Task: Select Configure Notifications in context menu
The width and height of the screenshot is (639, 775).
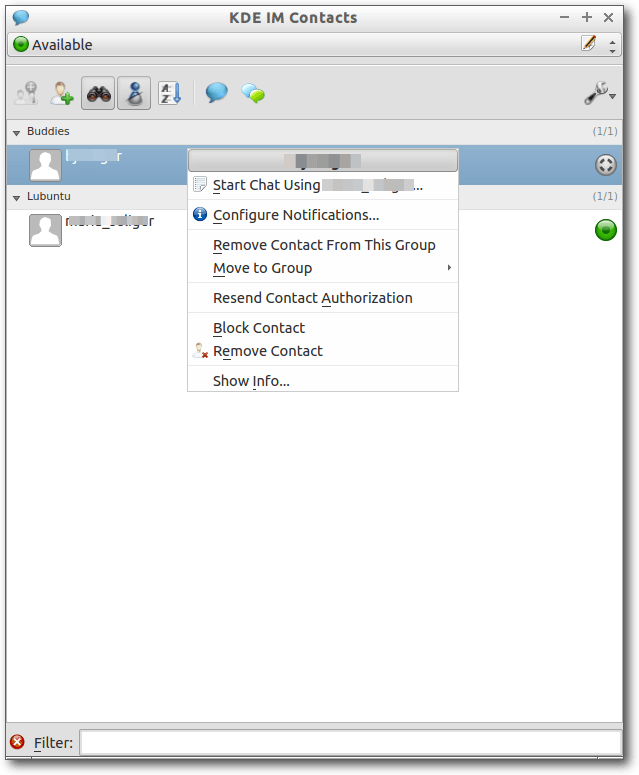Action: [x=296, y=215]
